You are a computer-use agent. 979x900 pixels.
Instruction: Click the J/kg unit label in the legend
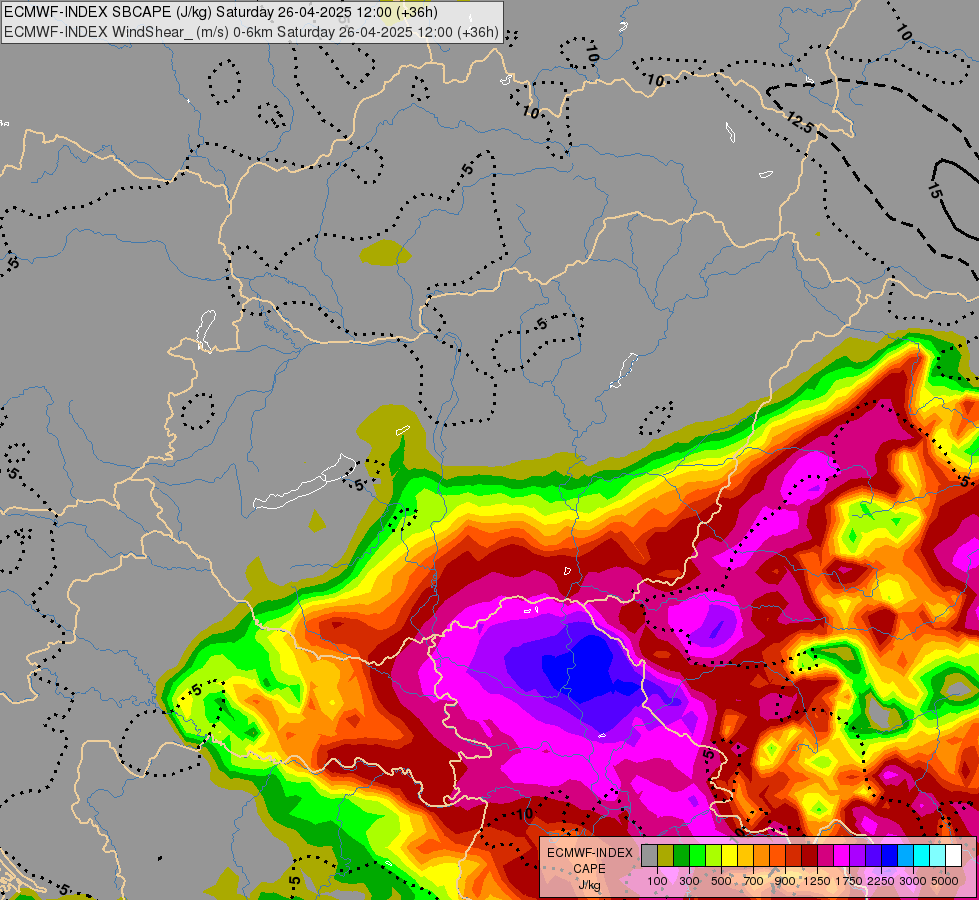pos(590,886)
